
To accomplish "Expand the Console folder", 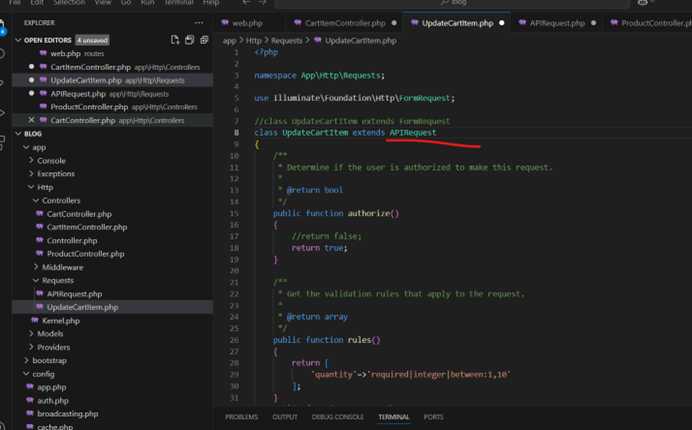I will click(31, 160).
